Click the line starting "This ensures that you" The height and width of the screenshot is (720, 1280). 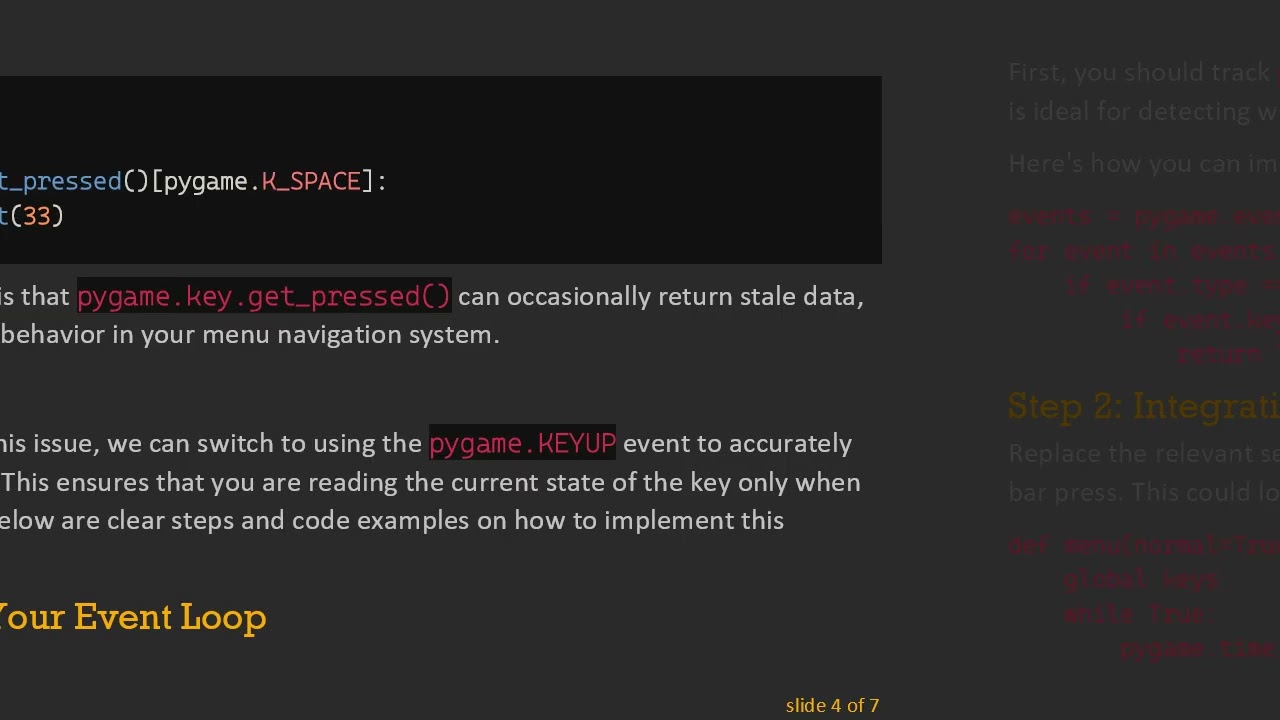(430, 482)
